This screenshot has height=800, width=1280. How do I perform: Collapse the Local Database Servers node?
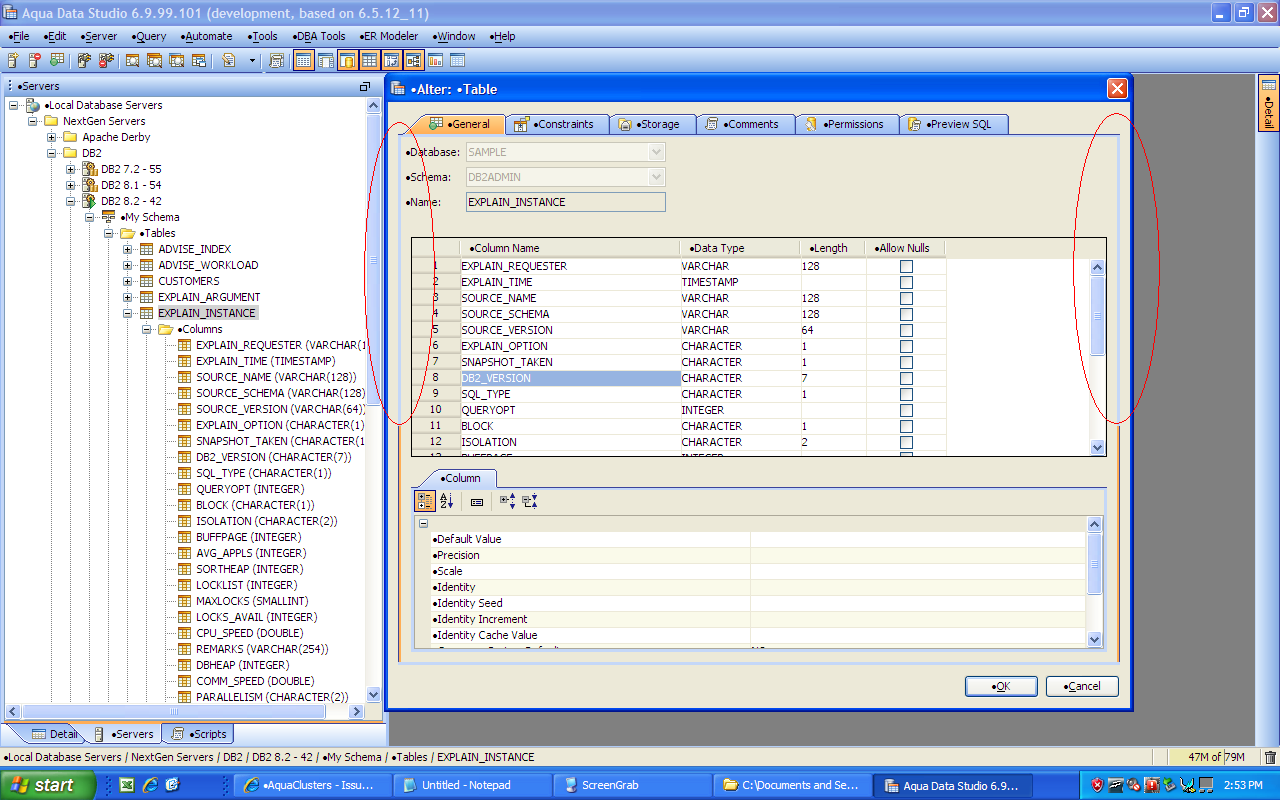click(x=14, y=105)
